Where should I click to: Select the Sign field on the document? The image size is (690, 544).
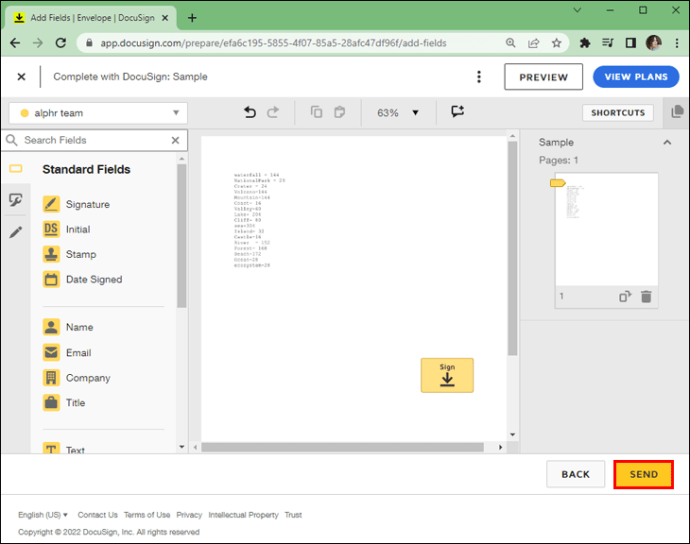pyautogui.click(x=447, y=375)
